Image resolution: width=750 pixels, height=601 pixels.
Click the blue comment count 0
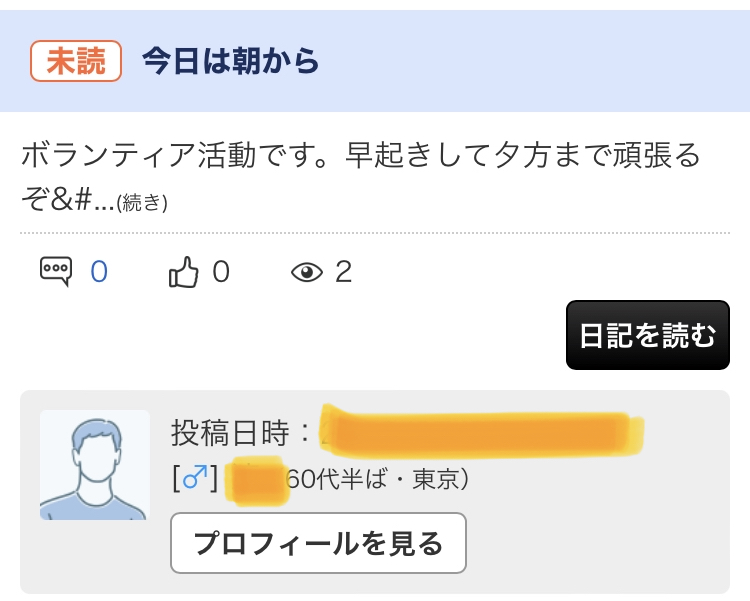point(99,272)
